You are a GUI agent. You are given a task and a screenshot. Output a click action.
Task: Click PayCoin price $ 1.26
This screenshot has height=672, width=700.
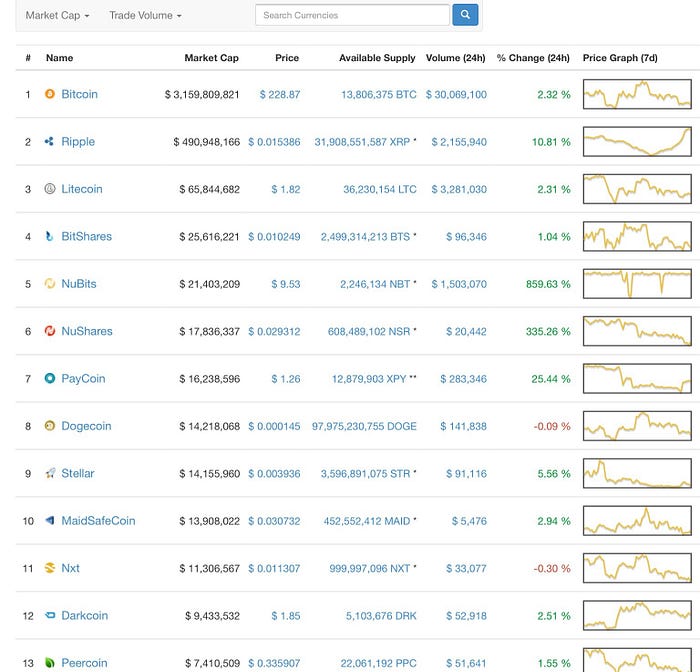tap(286, 379)
